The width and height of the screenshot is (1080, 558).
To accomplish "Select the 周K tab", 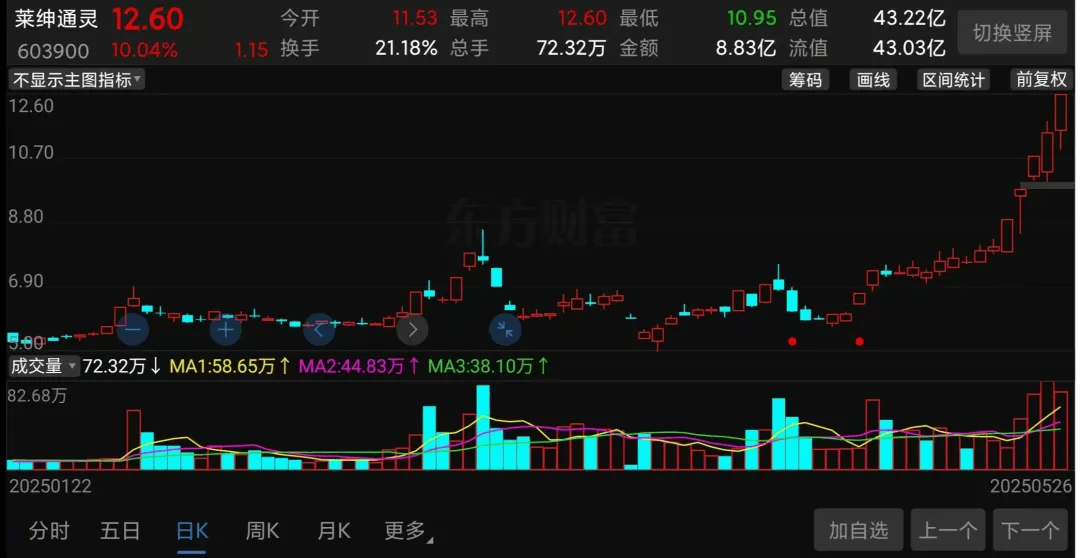I will (x=262, y=530).
